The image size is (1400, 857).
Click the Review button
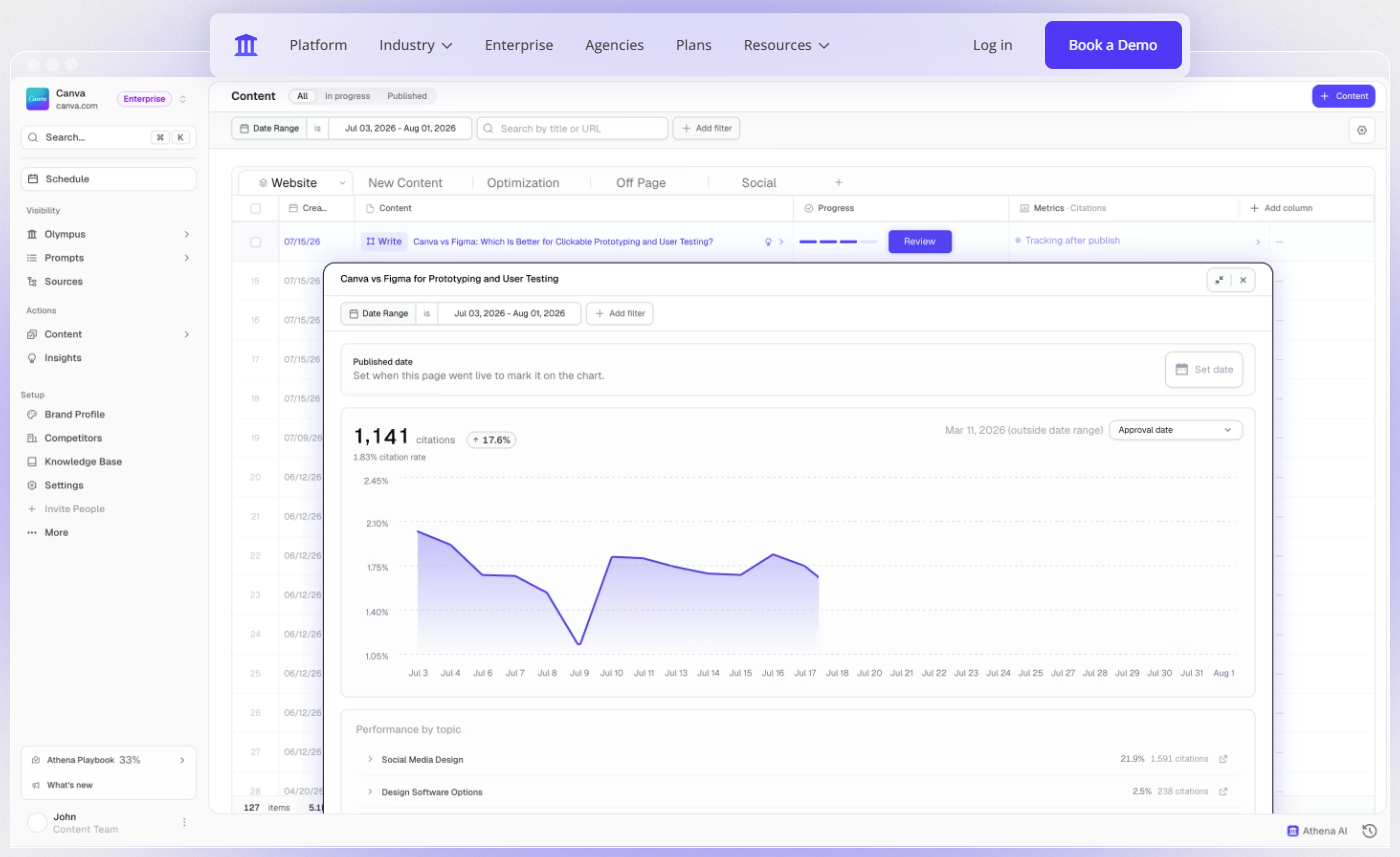[920, 241]
